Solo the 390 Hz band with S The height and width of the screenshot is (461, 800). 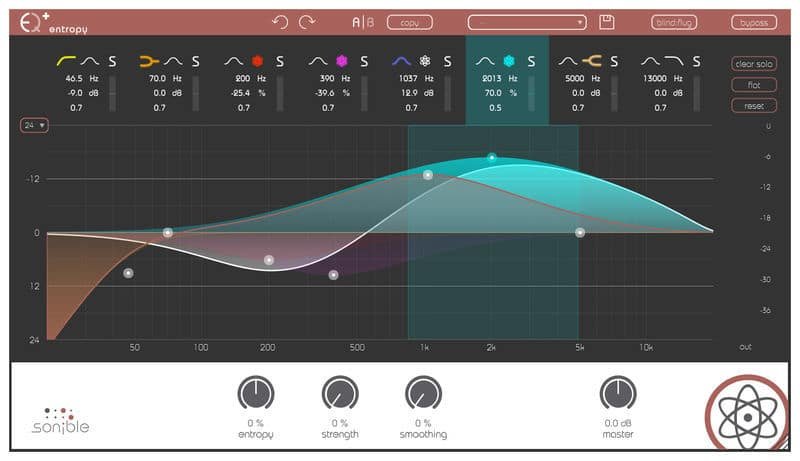coord(364,62)
